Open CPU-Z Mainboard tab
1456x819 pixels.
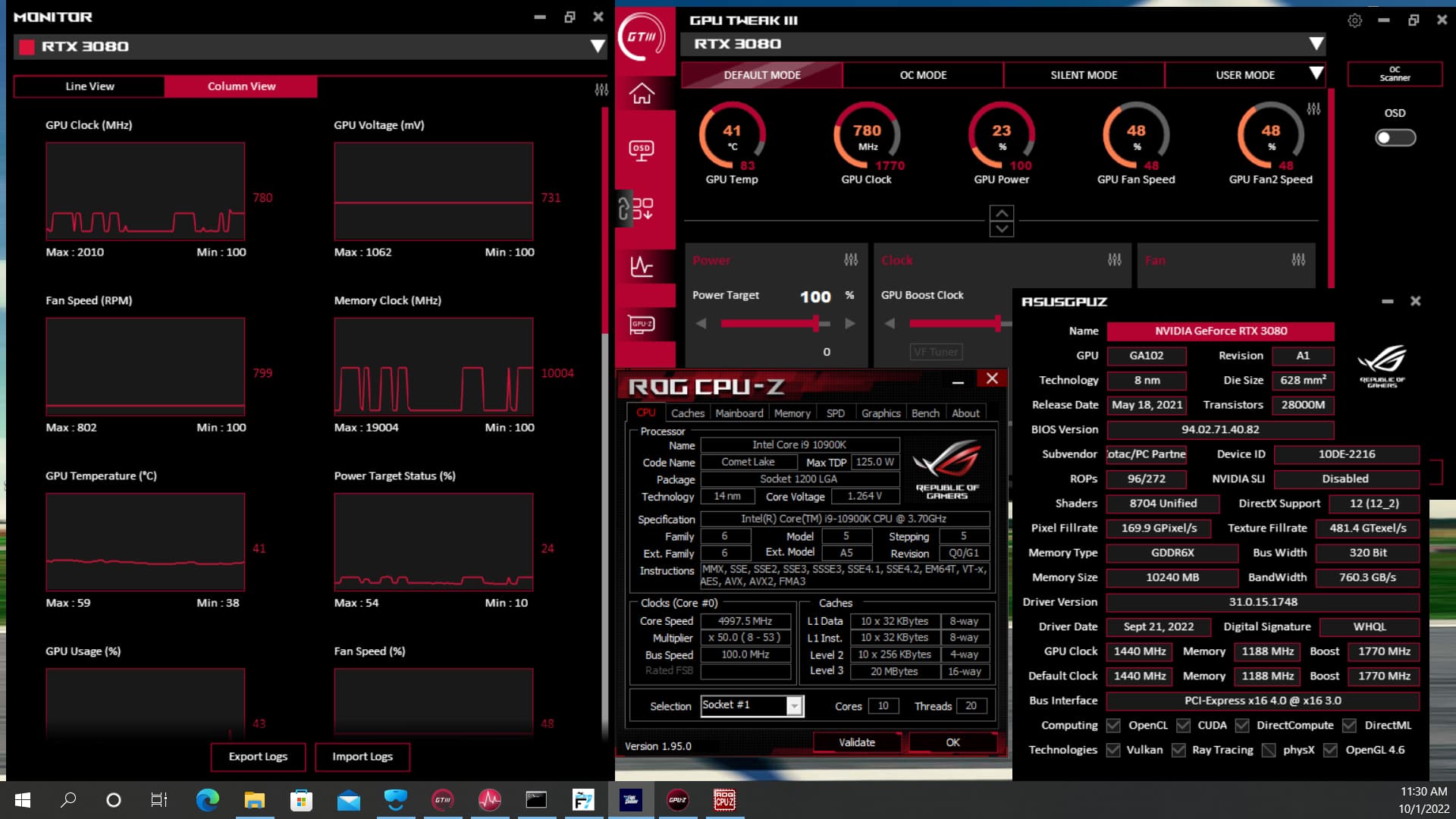coord(739,413)
